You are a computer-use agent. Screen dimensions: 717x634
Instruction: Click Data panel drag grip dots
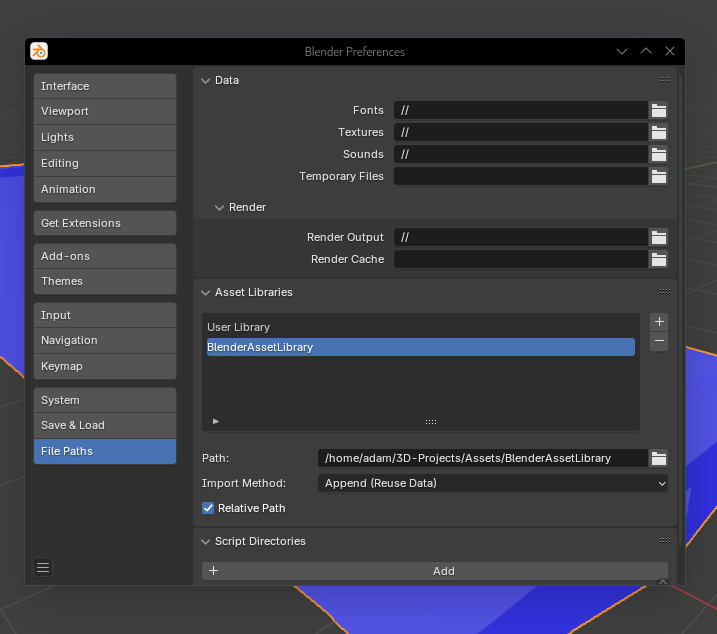(x=665, y=80)
